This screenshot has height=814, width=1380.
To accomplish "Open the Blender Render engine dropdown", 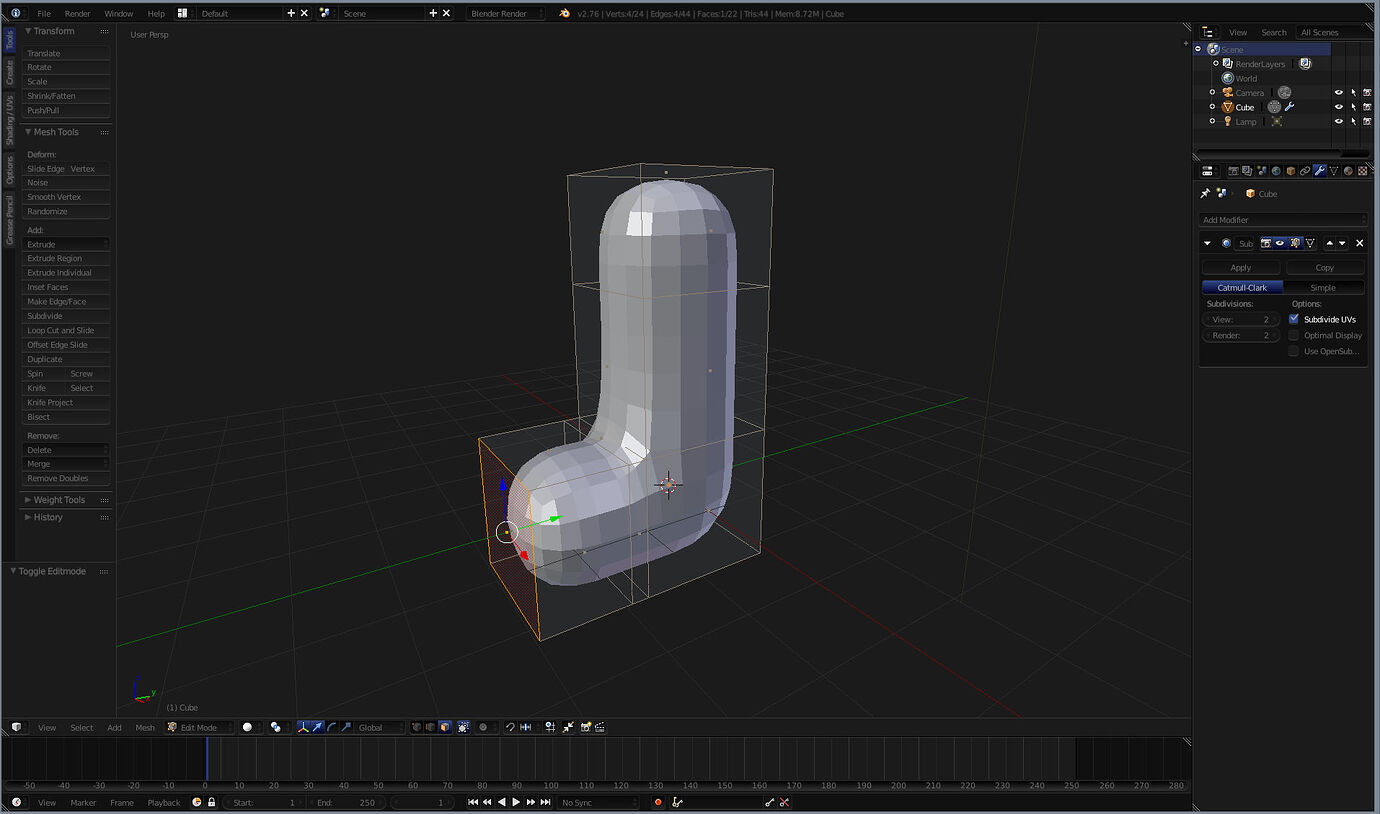I will point(506,13).
